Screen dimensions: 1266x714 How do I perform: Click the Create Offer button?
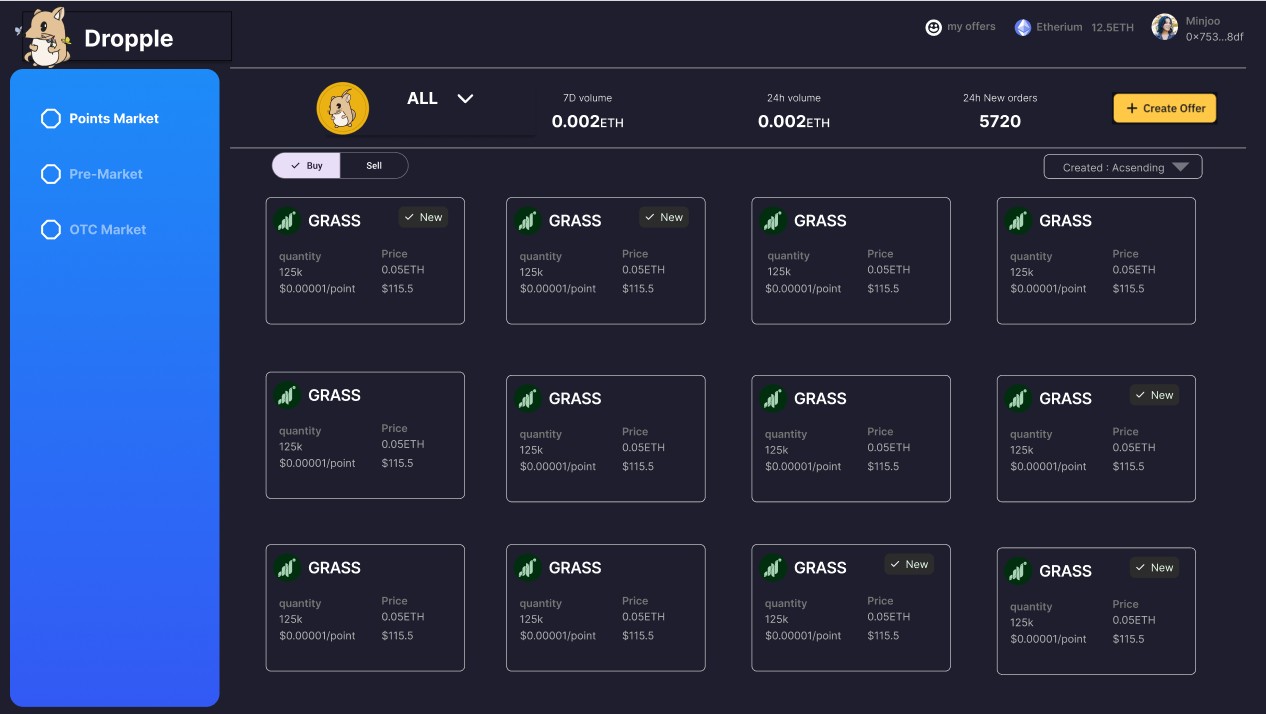click(x=1164, y=108)
